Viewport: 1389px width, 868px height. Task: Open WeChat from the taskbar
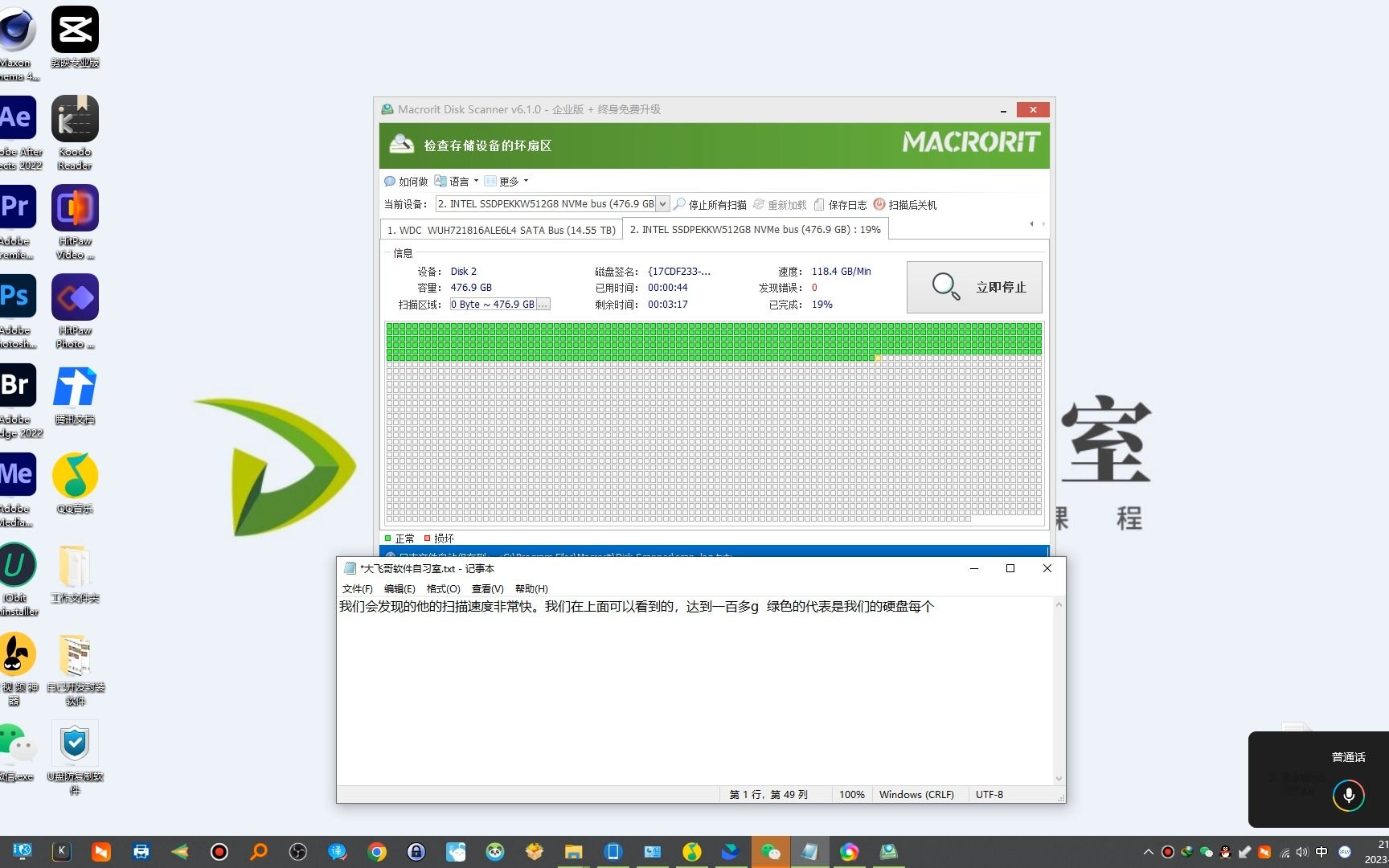[770, 852]
